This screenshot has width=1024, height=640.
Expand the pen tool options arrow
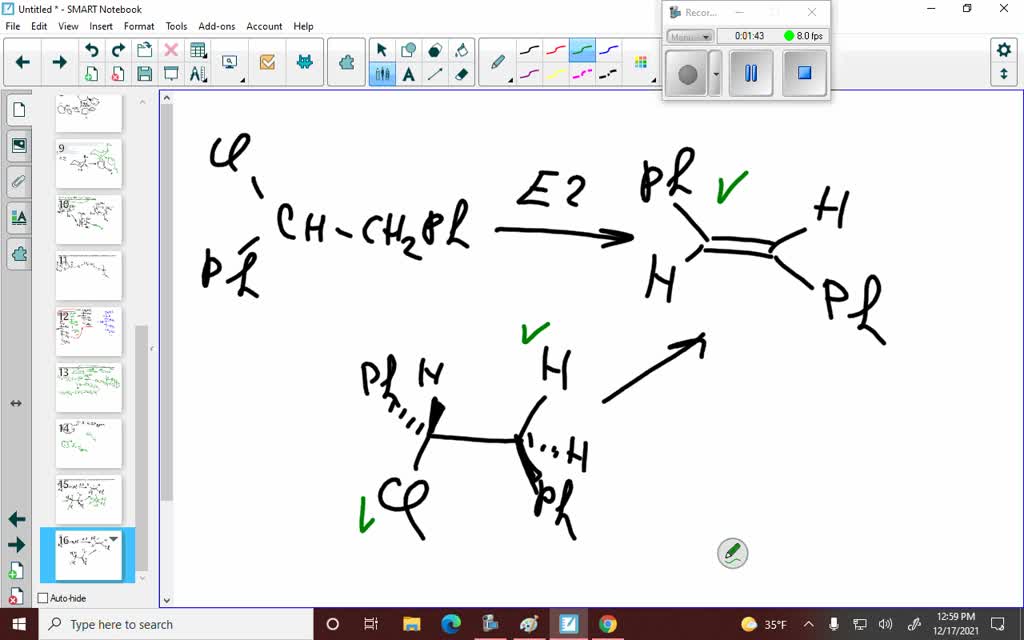(510, 80)
